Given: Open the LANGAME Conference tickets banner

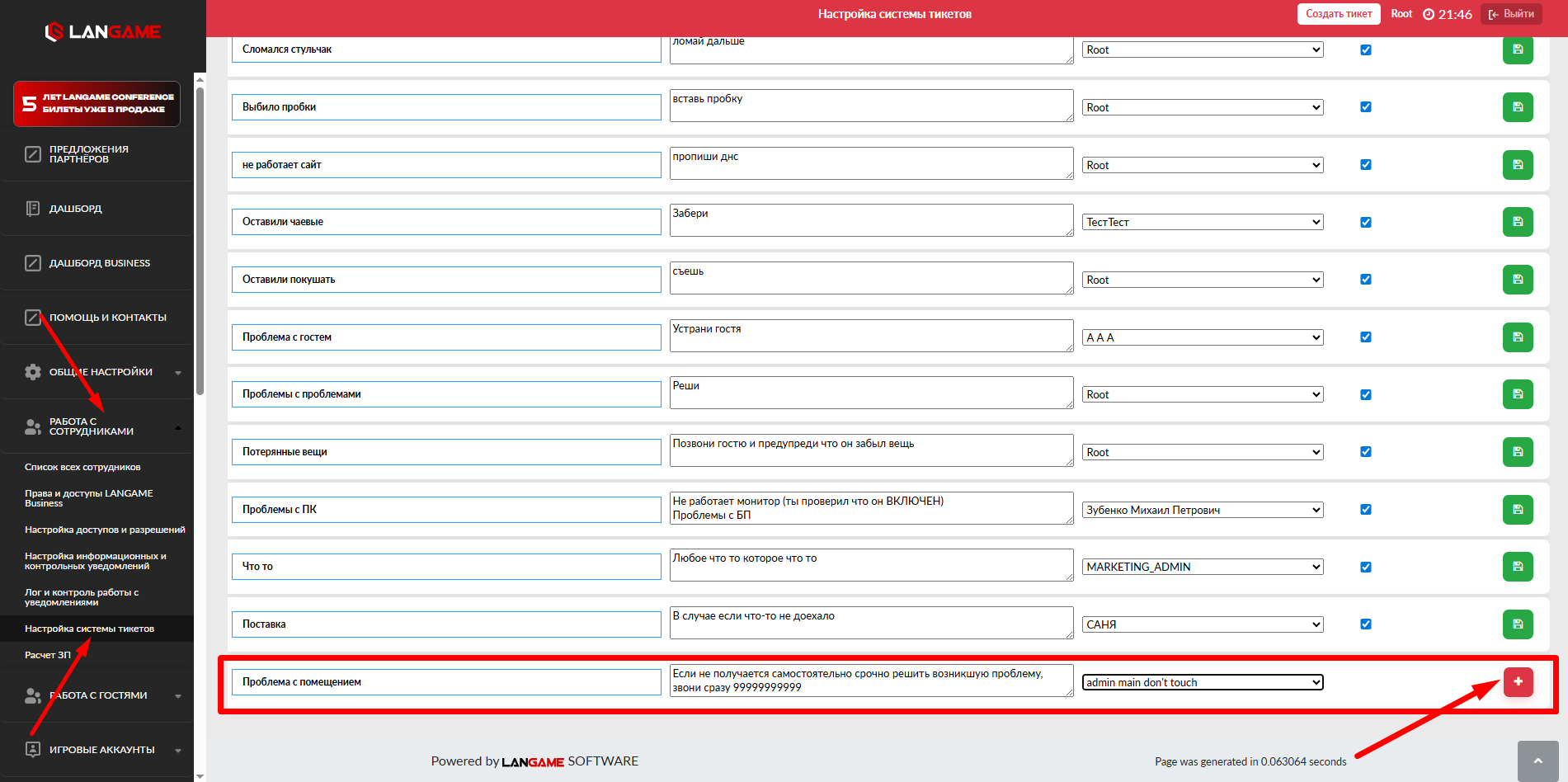Looking at the screenshot, I should 97,104.
